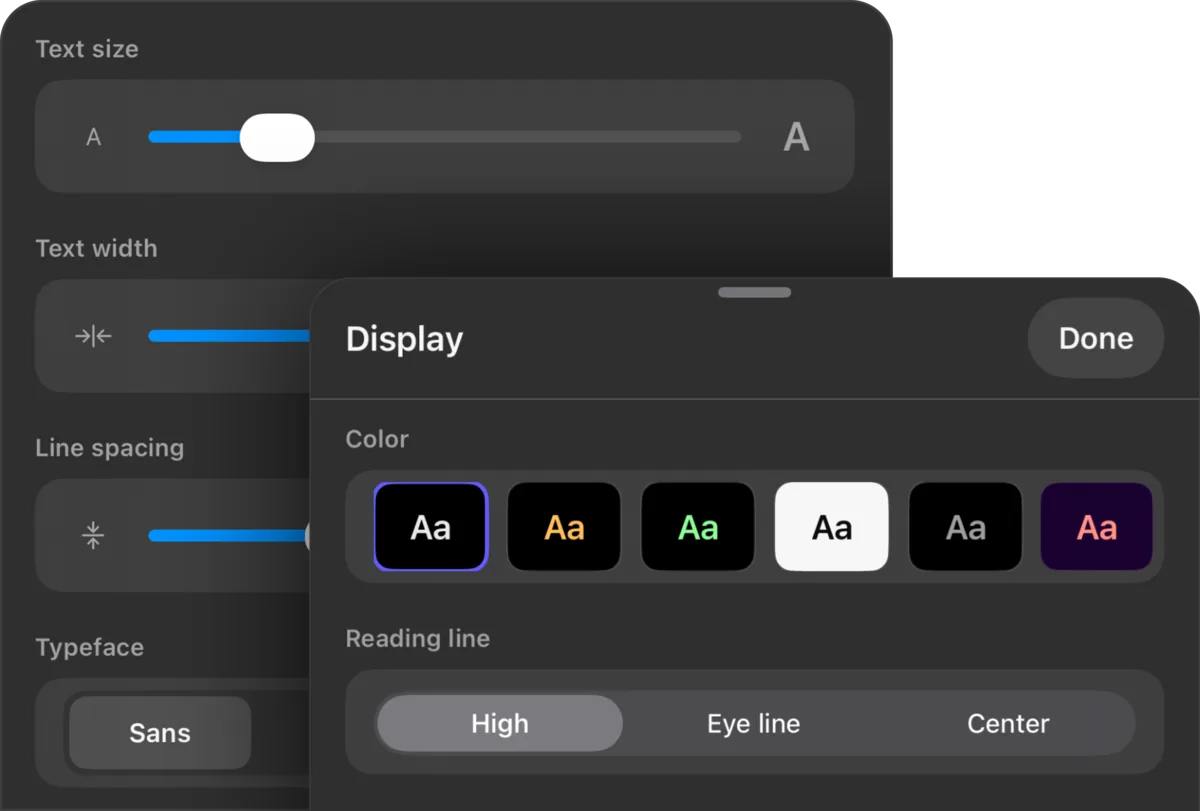
Task: Choose purple theme with pink Aa
Action: 1097,527
